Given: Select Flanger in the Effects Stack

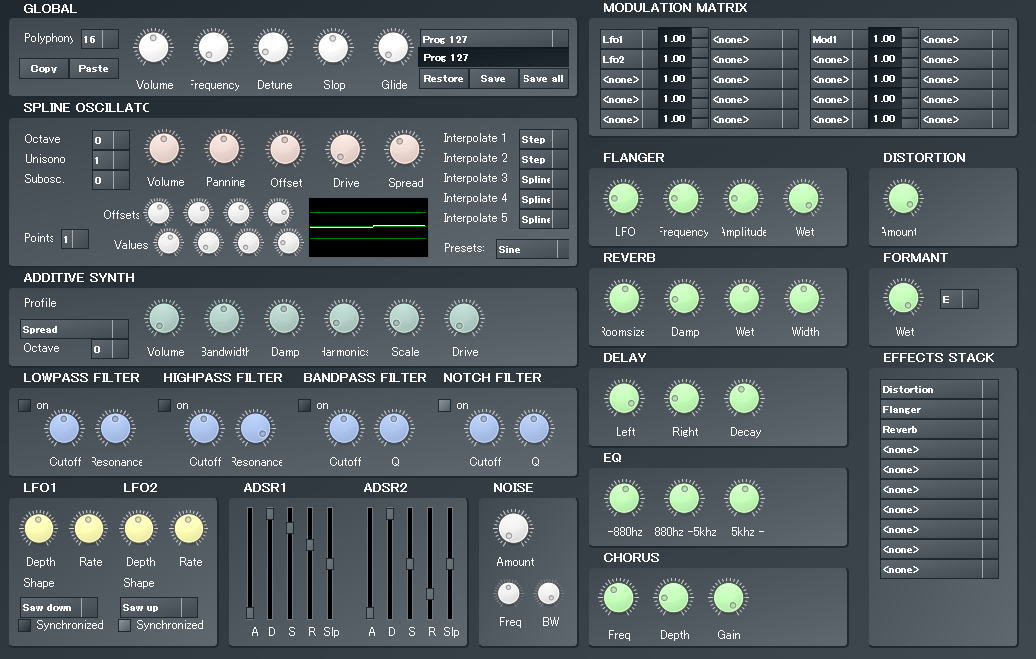Looking at the screenshot, I should click(x=939, y=409).
